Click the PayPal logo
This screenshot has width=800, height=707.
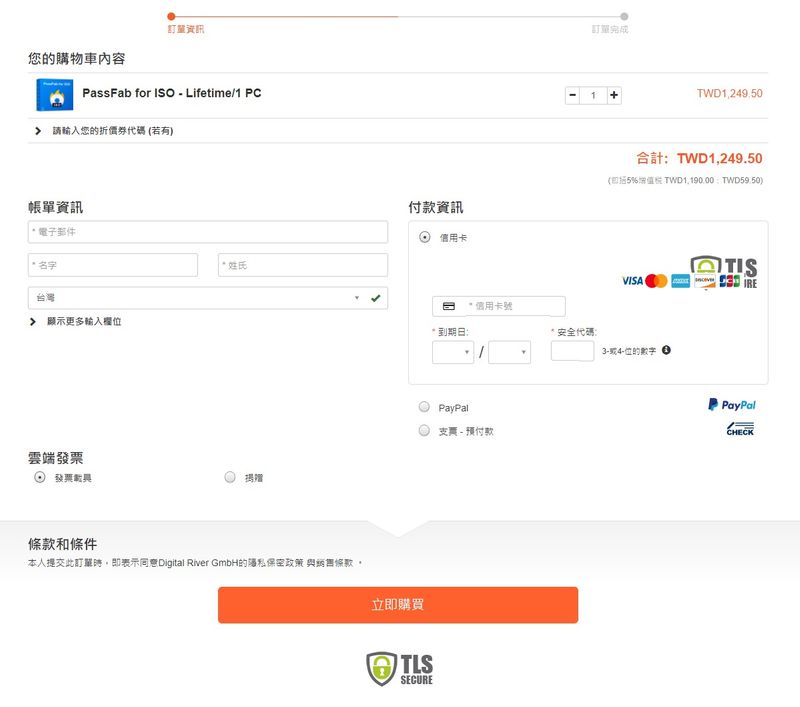coord(732,405)
